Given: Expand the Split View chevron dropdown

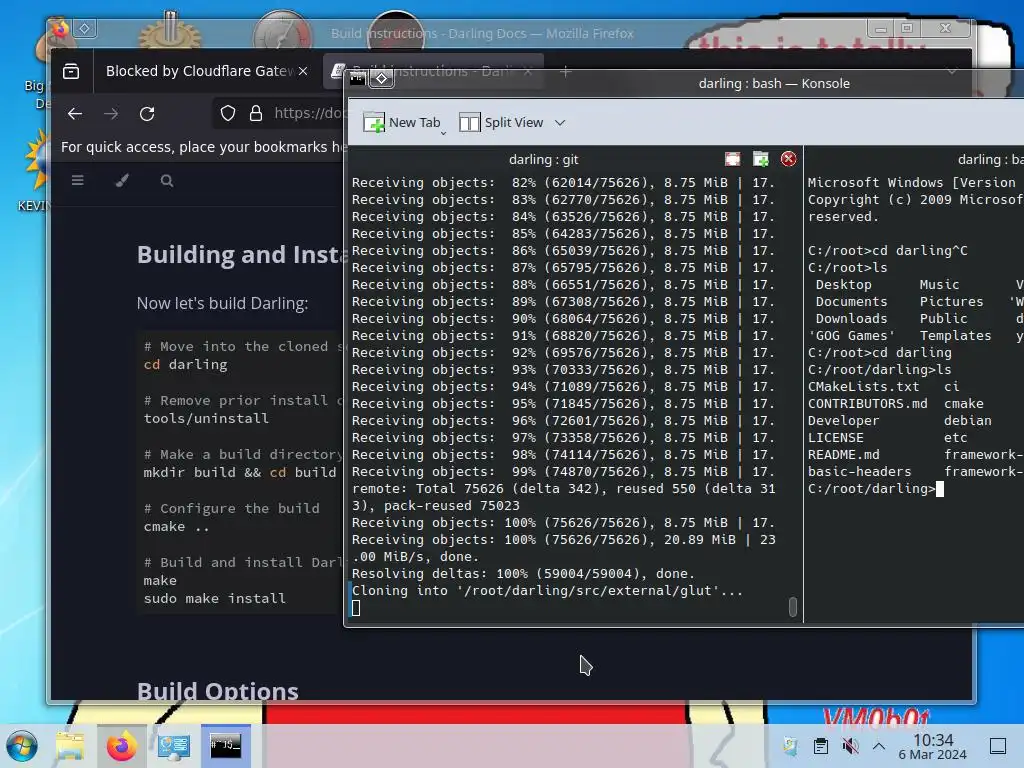Looking at the screenshot, I should (560, 123).
